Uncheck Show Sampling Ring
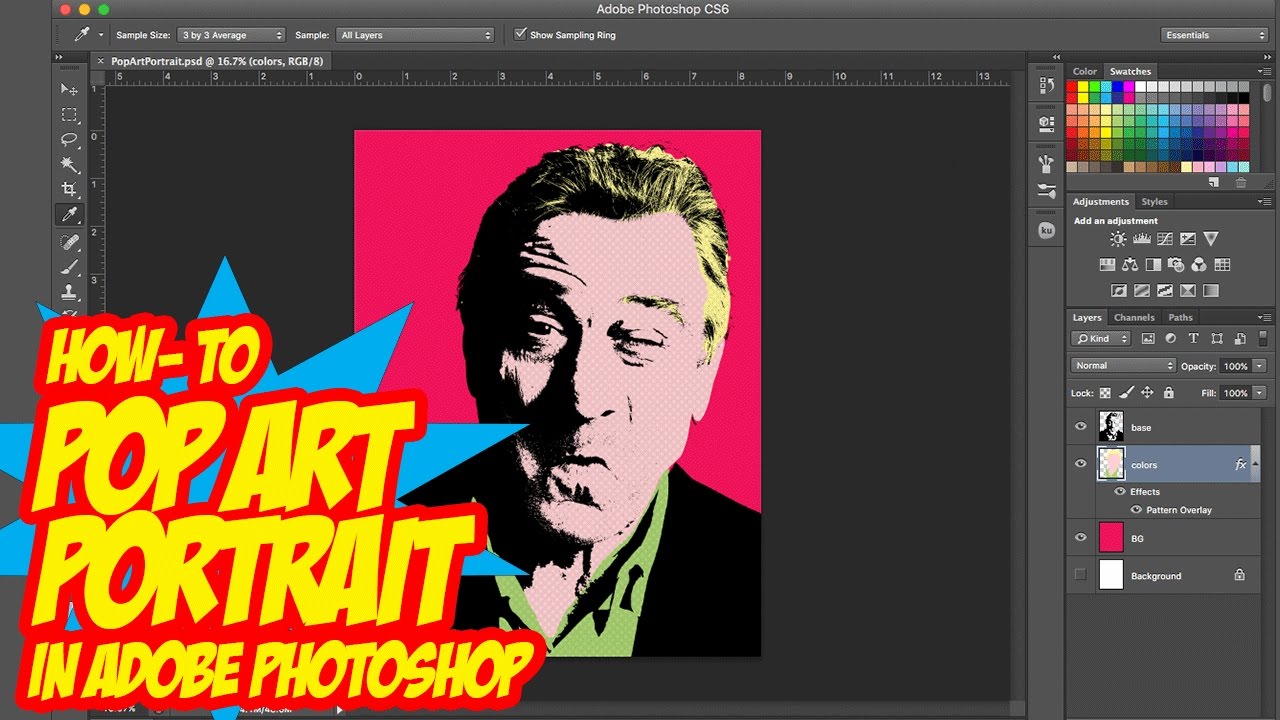Viewport: 1280px width, 720px height. [x=520, y=34]
